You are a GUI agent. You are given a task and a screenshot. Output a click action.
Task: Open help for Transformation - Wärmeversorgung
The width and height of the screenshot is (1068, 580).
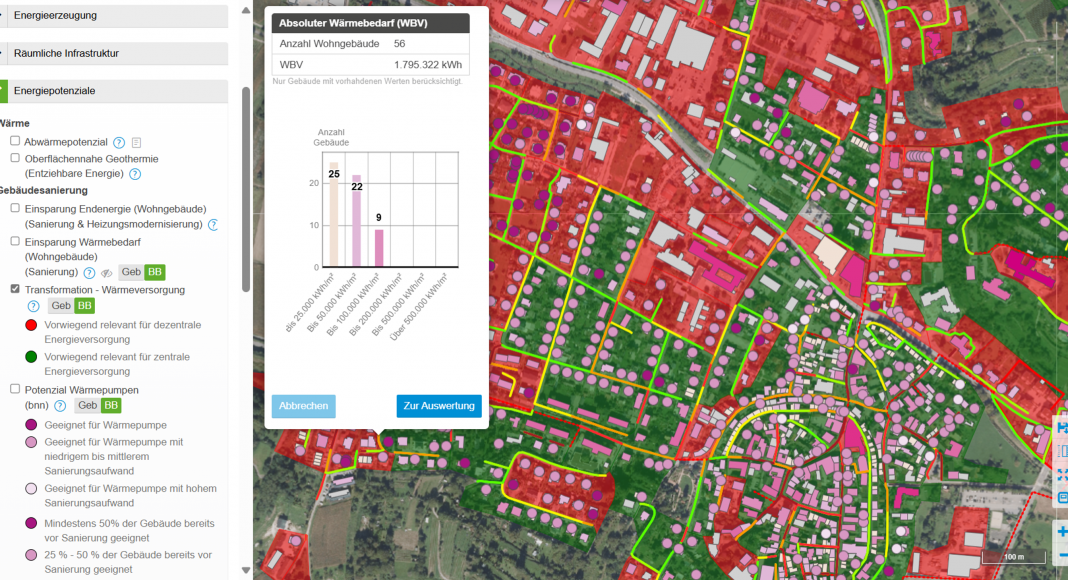coord(33,306)
